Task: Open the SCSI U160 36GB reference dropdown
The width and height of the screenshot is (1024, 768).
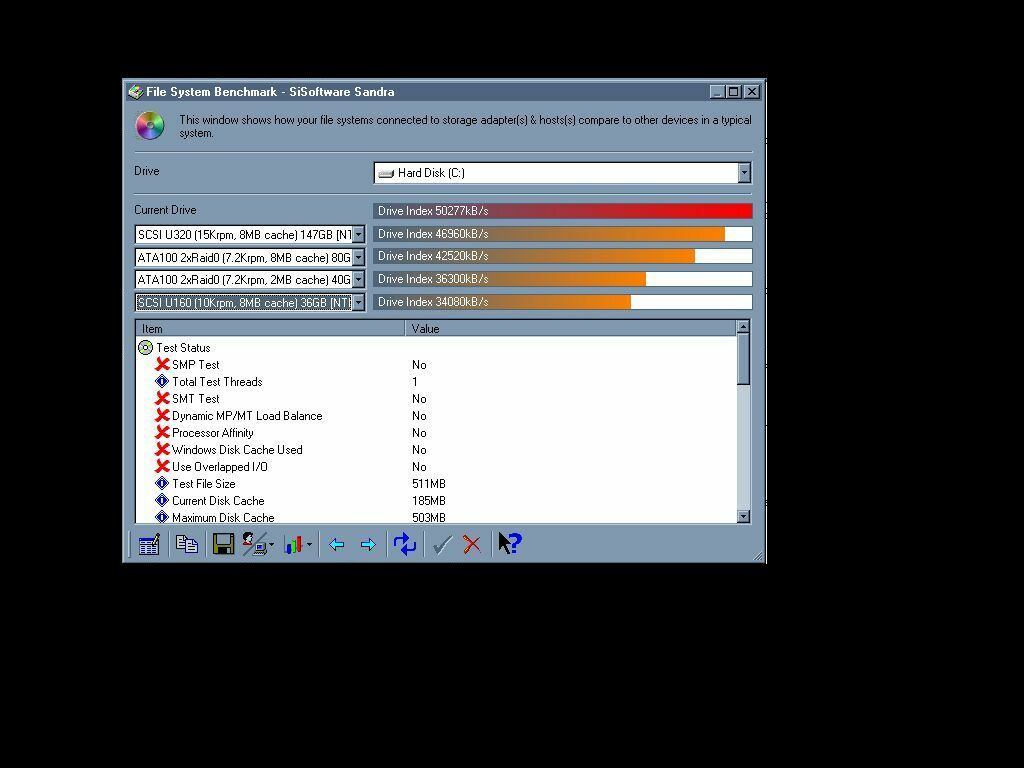Action: click(x=359, y=302)
